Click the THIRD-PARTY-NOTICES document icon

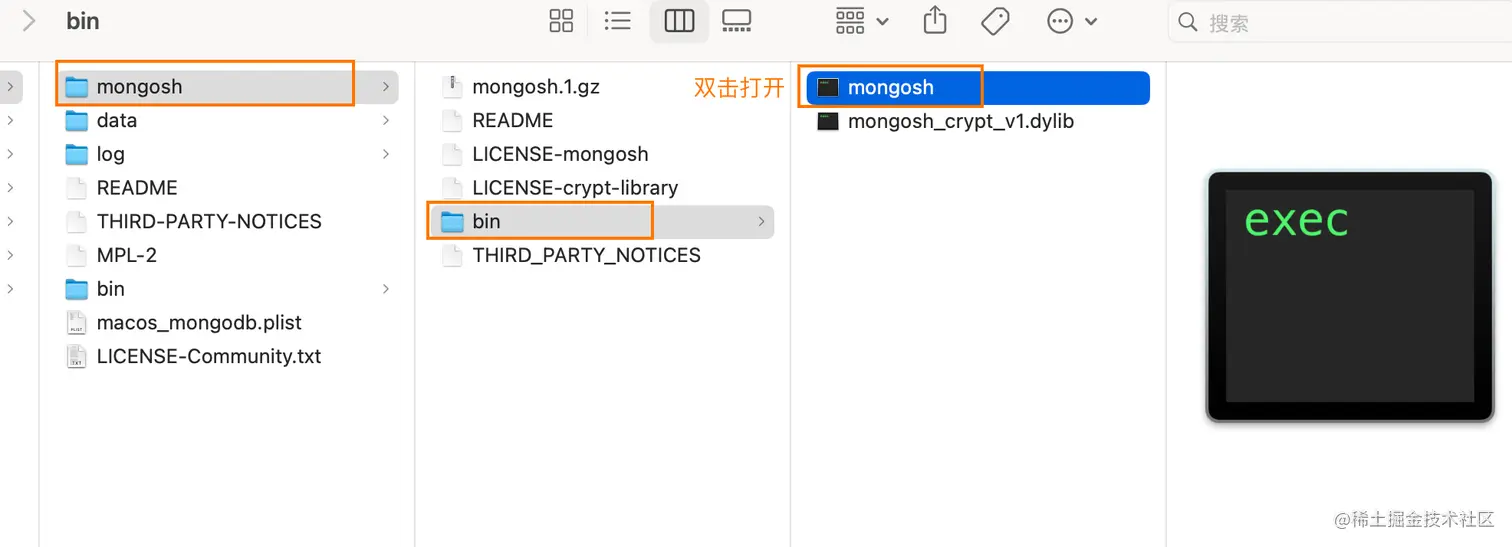coord(77,221)
